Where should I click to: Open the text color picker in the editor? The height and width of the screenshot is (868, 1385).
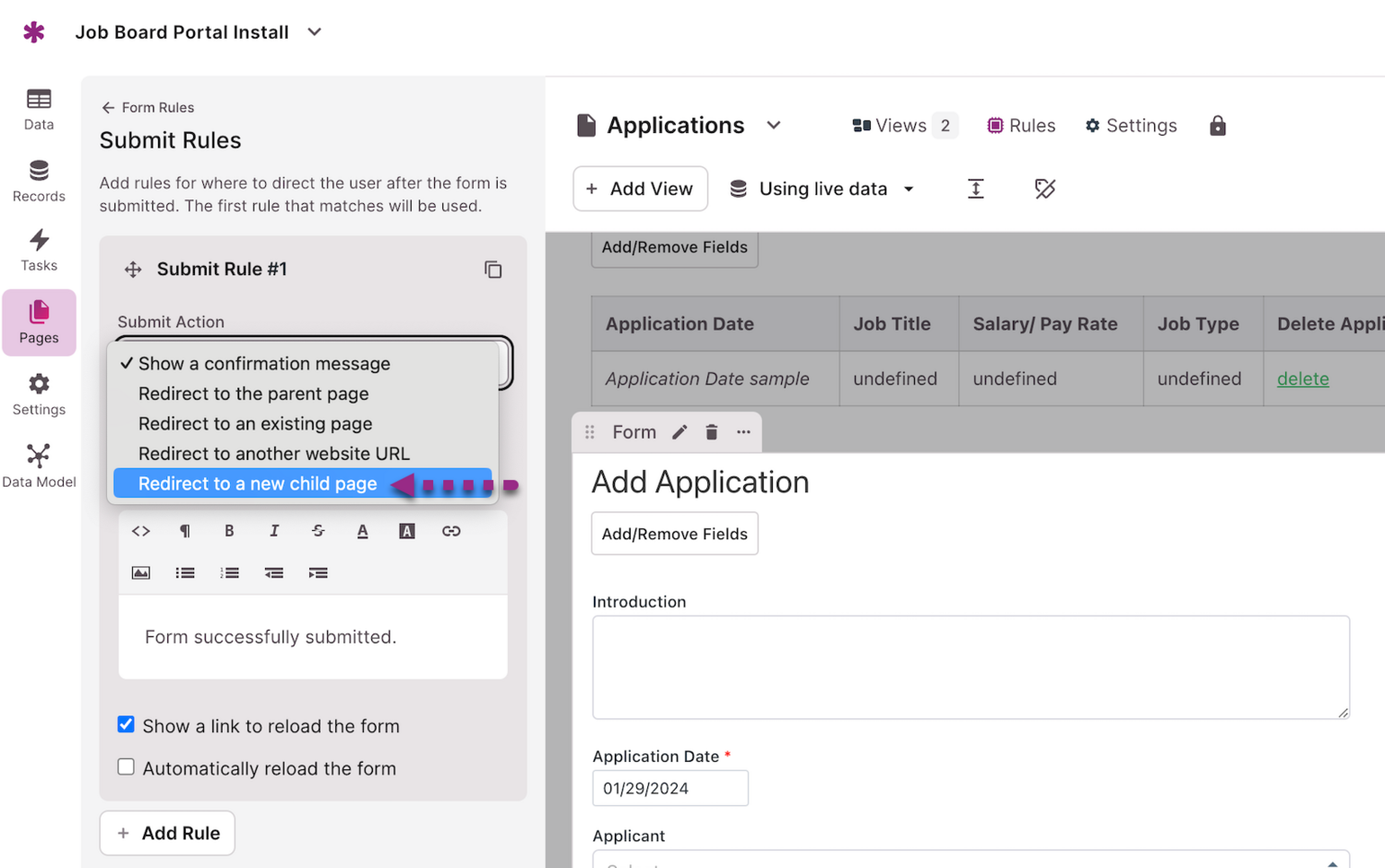coord(362,531)
